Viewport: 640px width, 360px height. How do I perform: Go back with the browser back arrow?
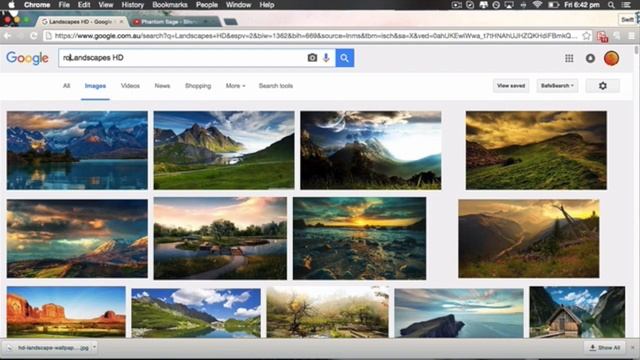(7, 36)
